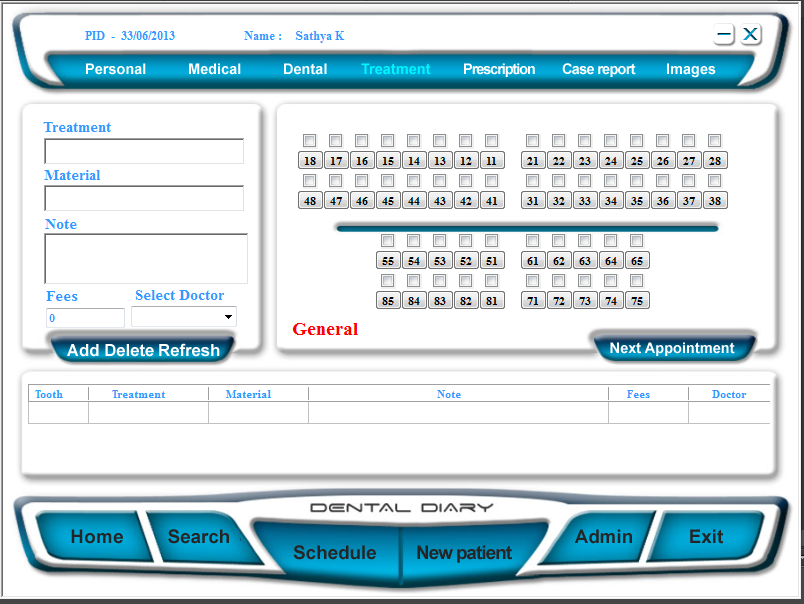Tick the checkbox above tooth 41

click(491, 181)
